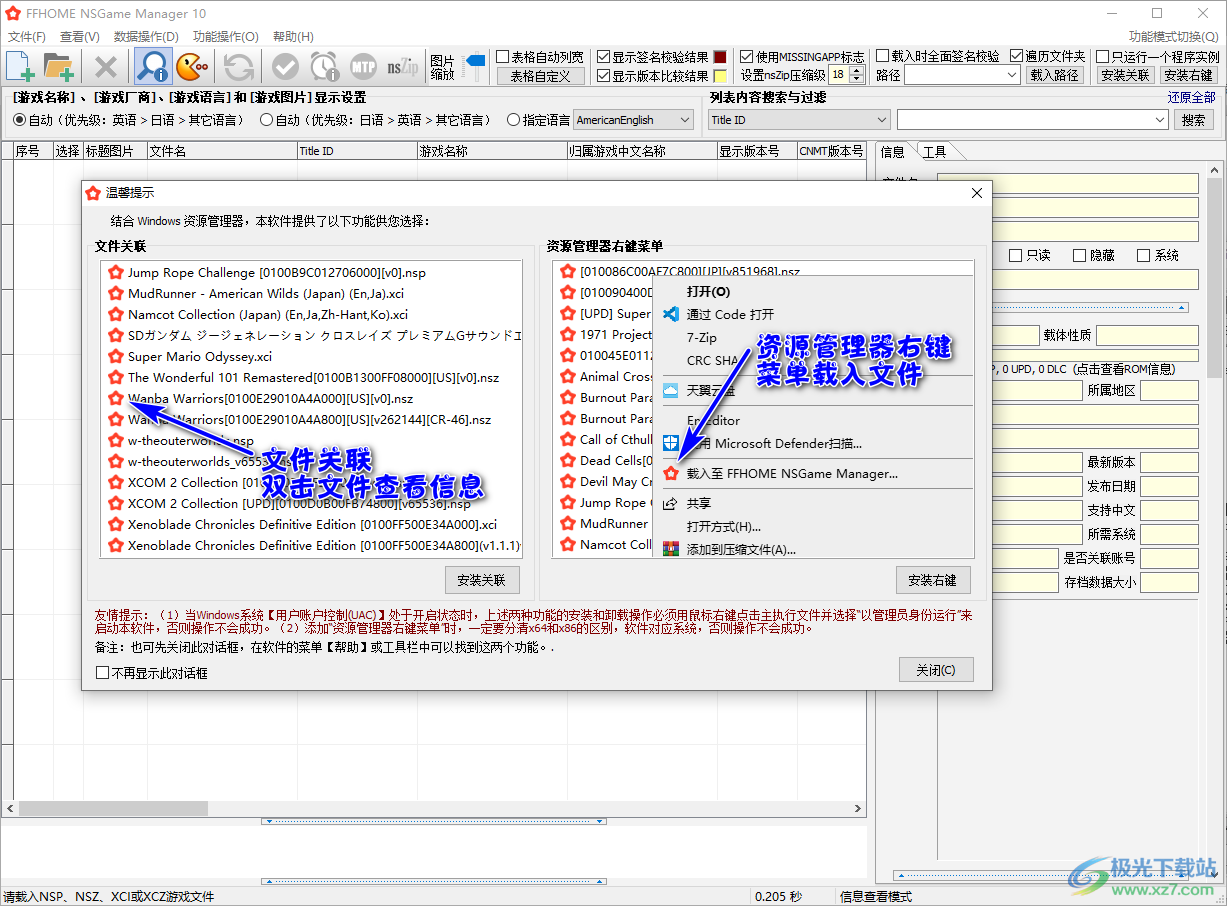Image resolution: width=1227 pixels, height=906 pixels.
Task: Click the yellow version compare color swatch
Action: [x=720, y=76]
